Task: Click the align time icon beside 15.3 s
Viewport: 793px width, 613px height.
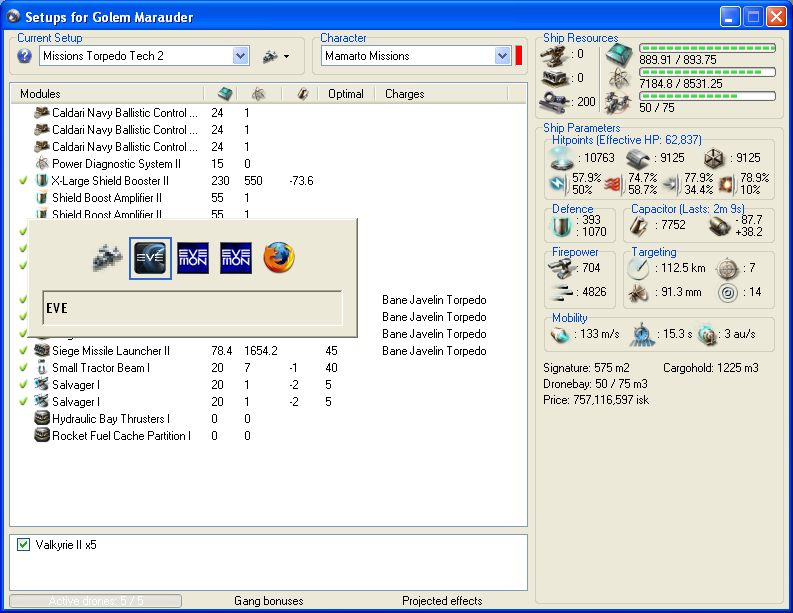Action: point(641,334)
